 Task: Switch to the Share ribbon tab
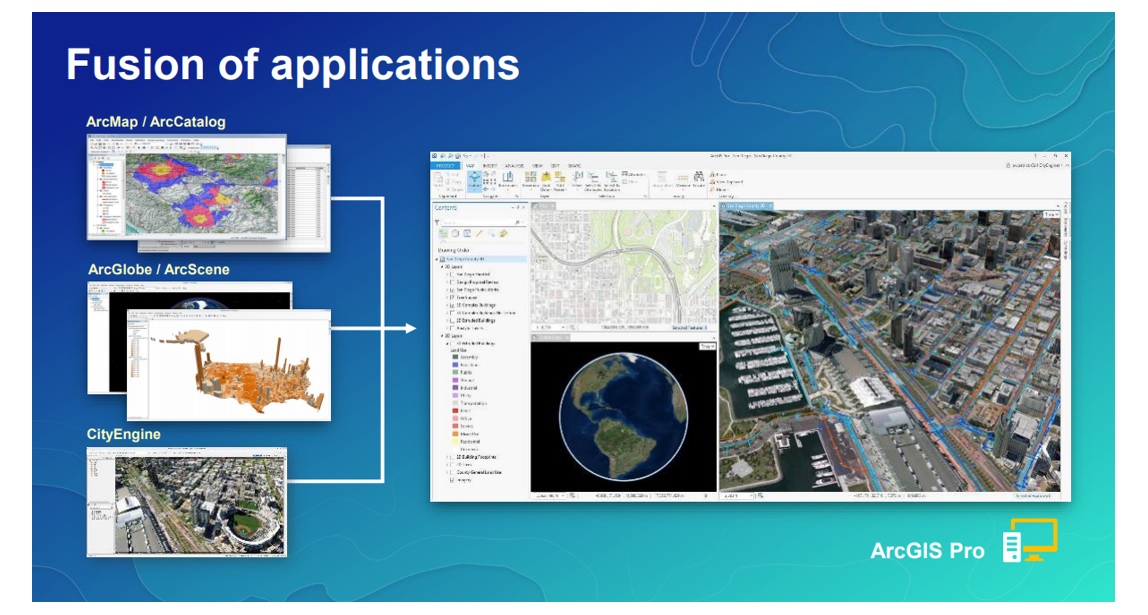(575, 165)
